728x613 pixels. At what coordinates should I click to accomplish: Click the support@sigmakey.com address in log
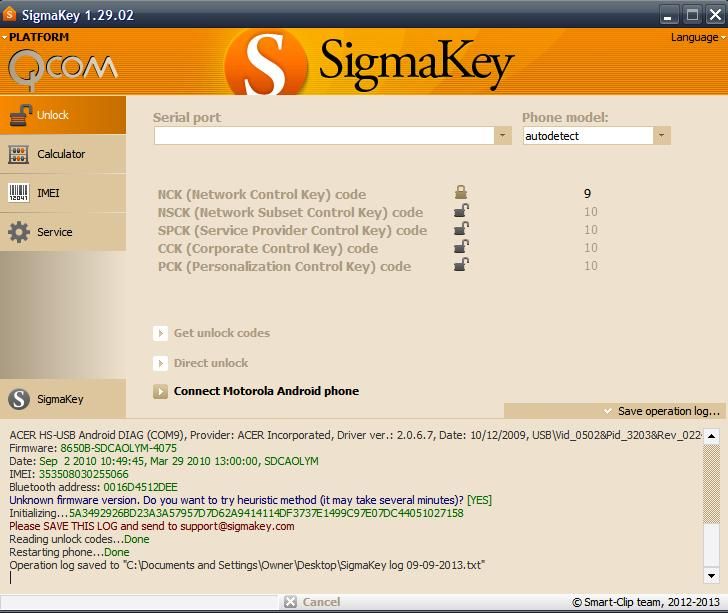(237, 526)
